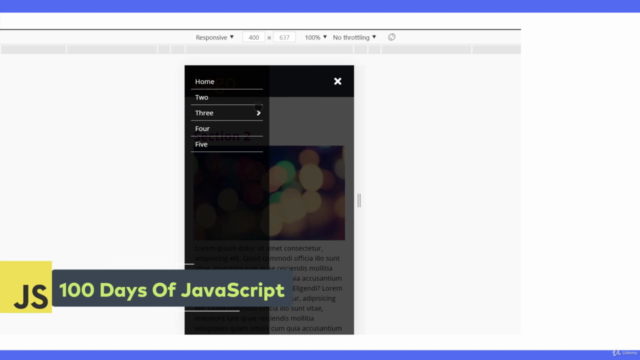Click the rotate viewport icon

[x=391, y=37]
